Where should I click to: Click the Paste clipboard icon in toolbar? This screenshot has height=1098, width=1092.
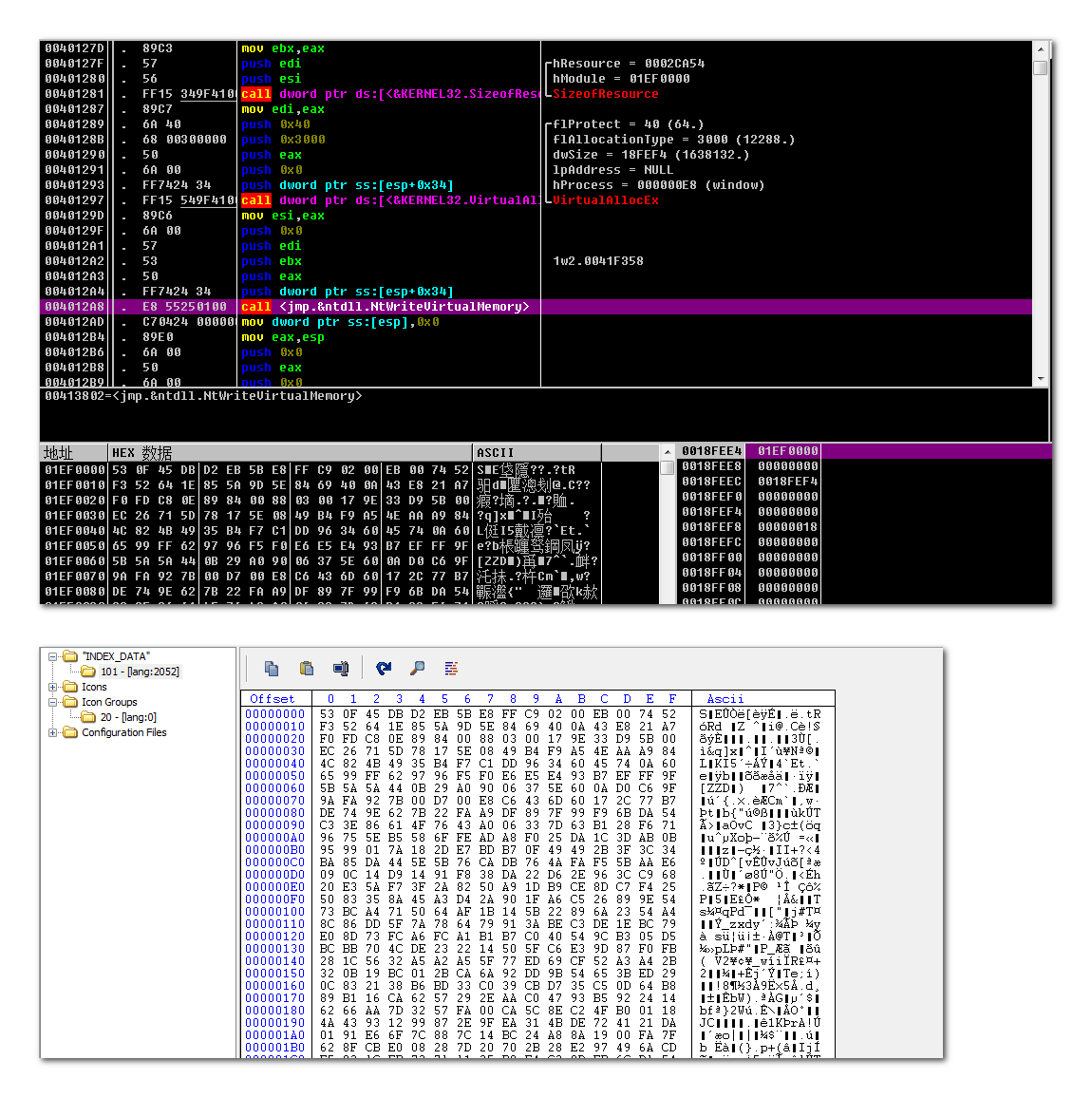click(307, 669)
